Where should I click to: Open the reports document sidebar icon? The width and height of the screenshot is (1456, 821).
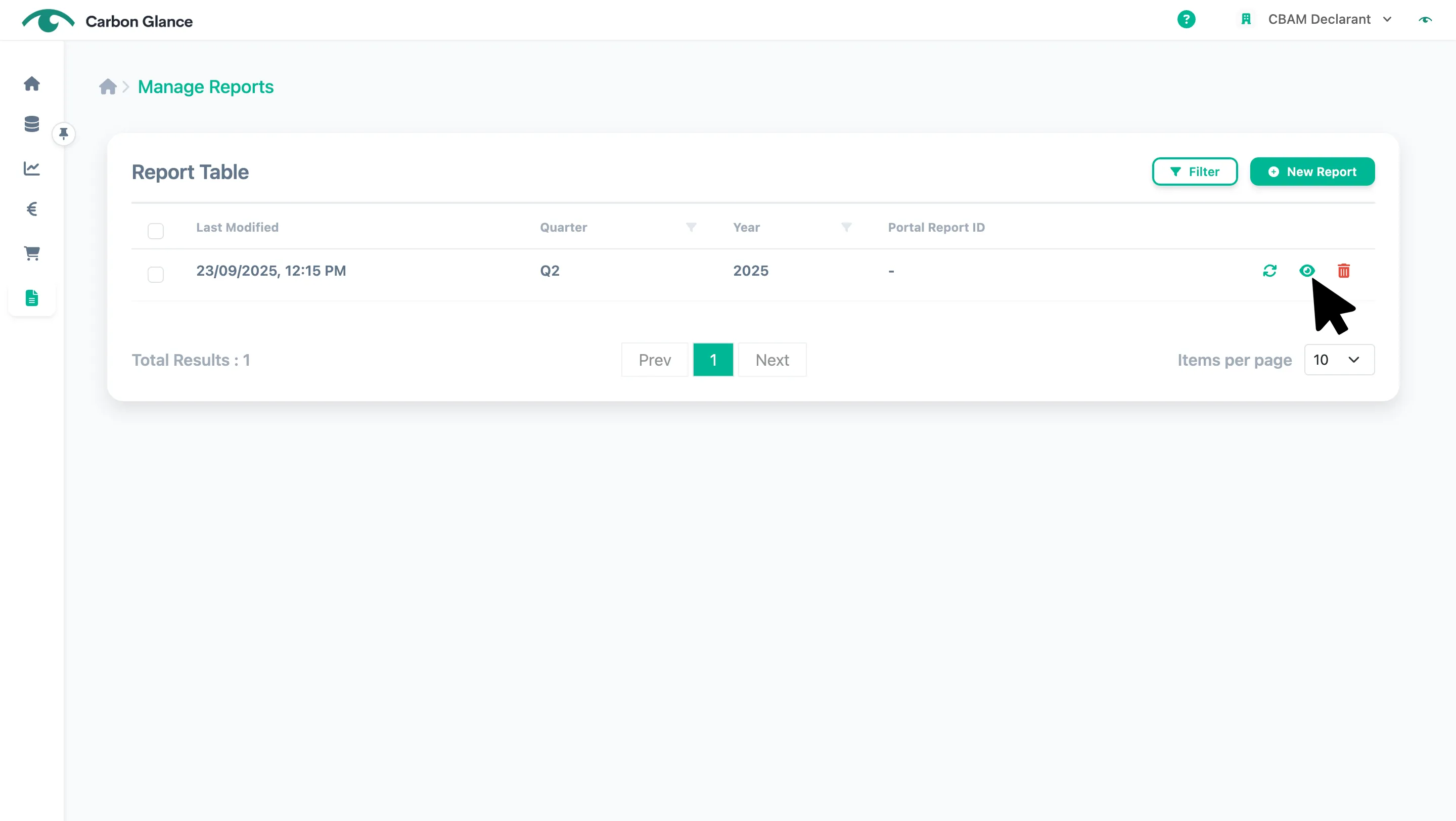32,298
